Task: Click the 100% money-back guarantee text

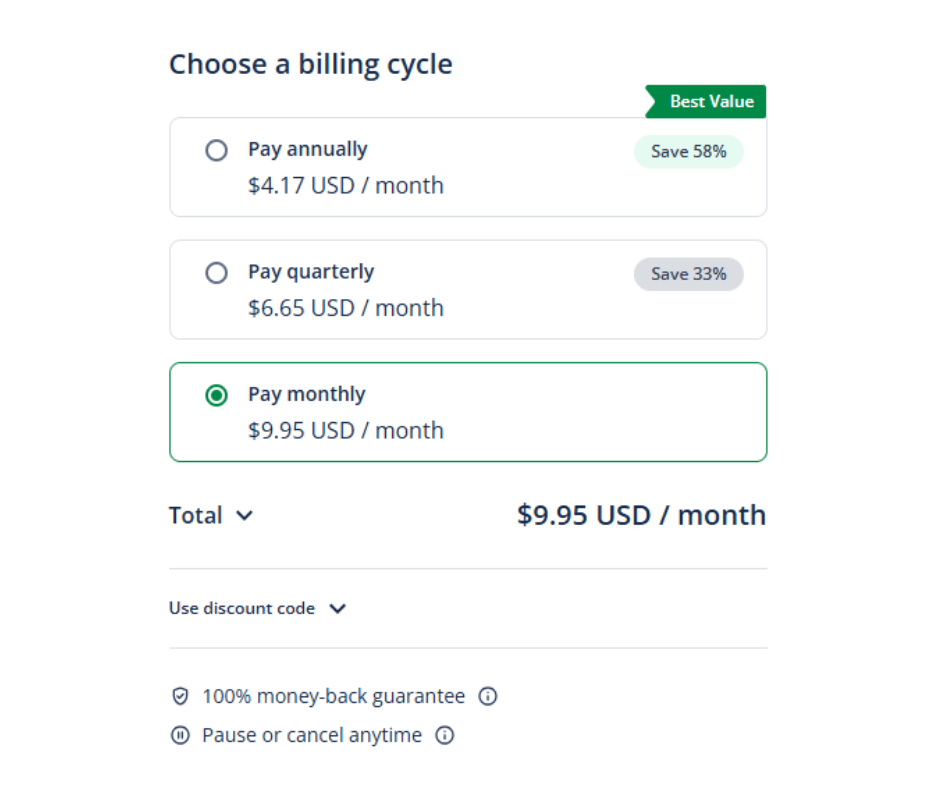Action: (333, 696)
